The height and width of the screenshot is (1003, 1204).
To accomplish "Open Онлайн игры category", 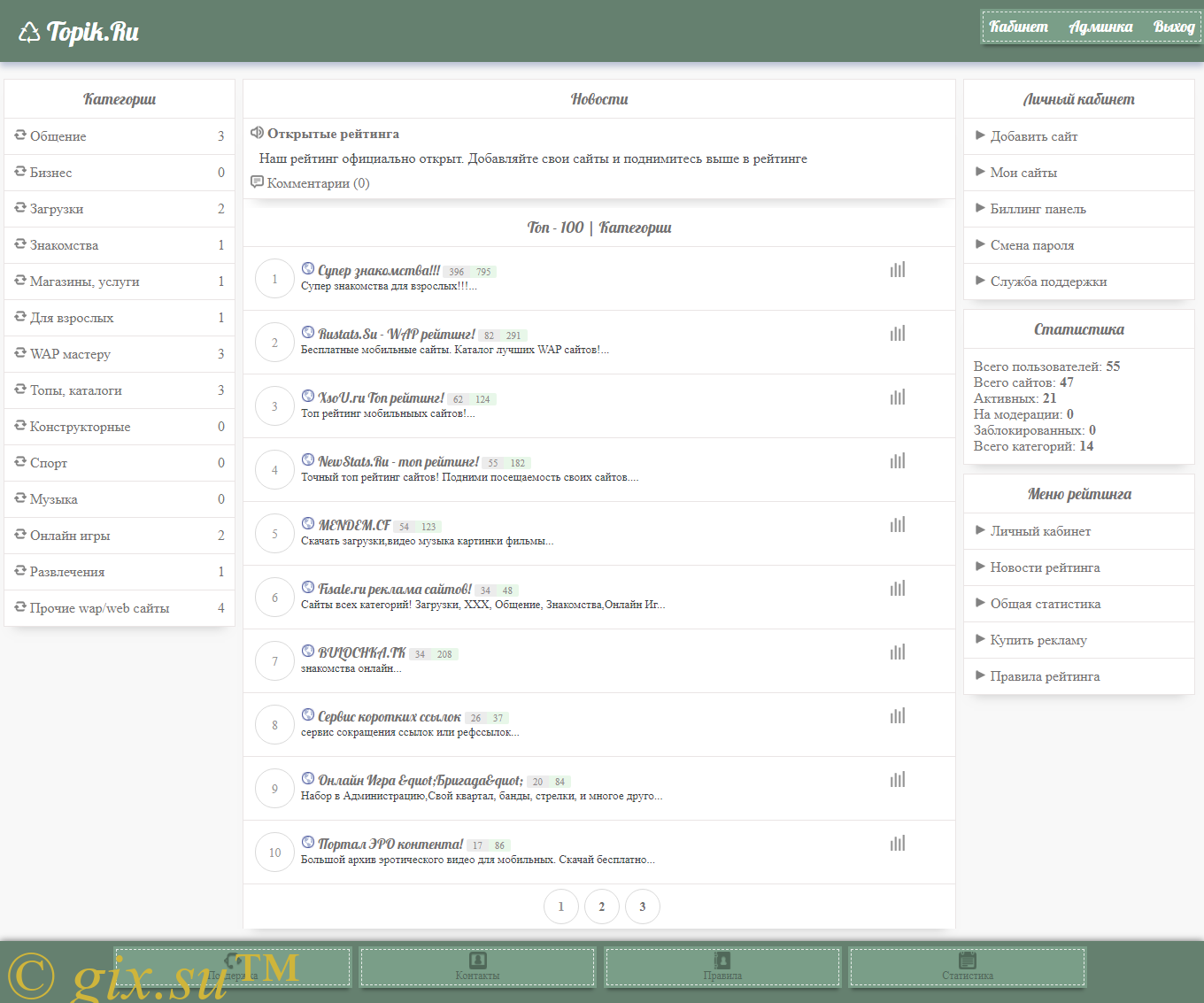I will (120, 536).
